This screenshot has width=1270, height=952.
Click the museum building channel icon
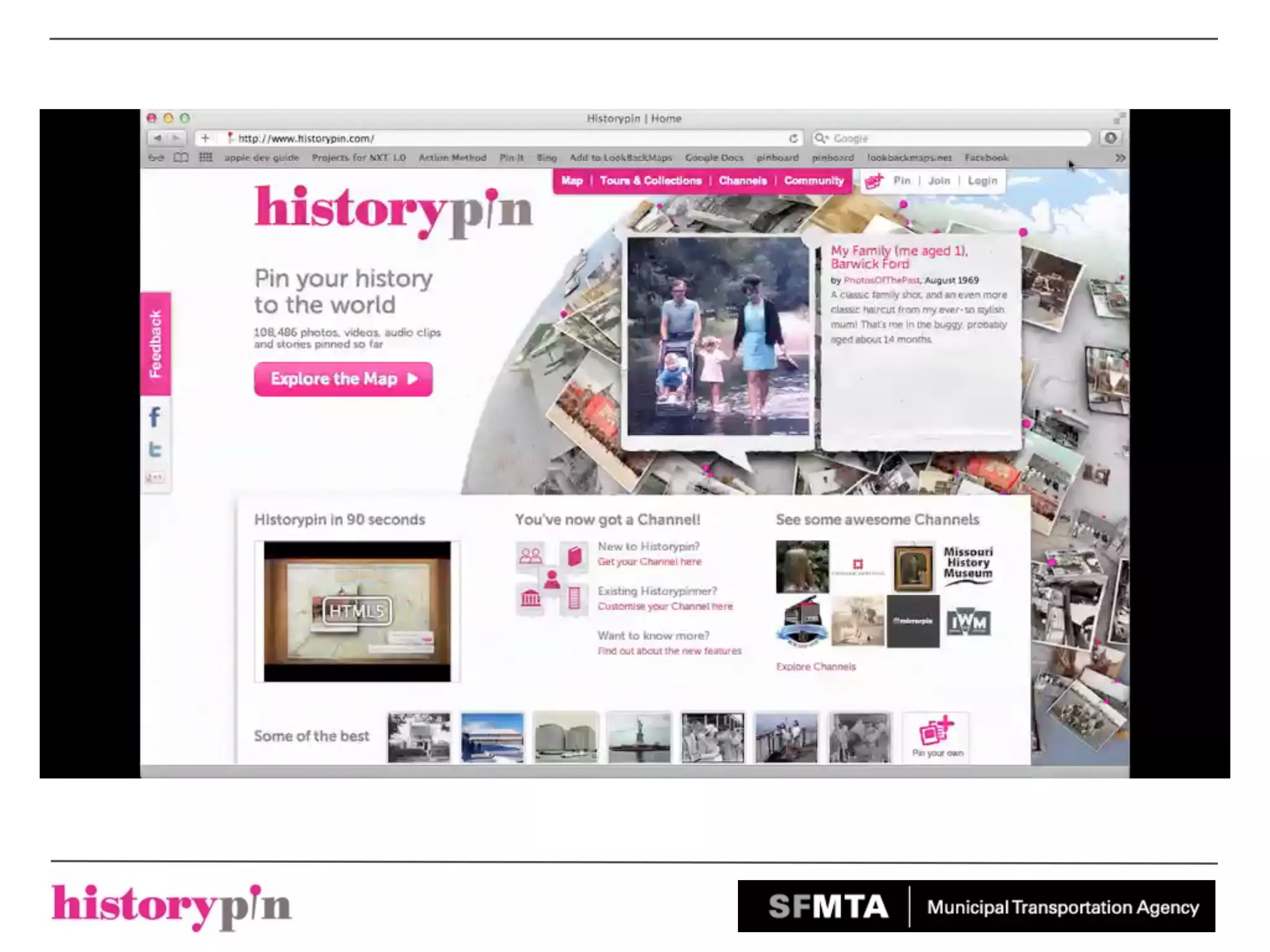530,599
